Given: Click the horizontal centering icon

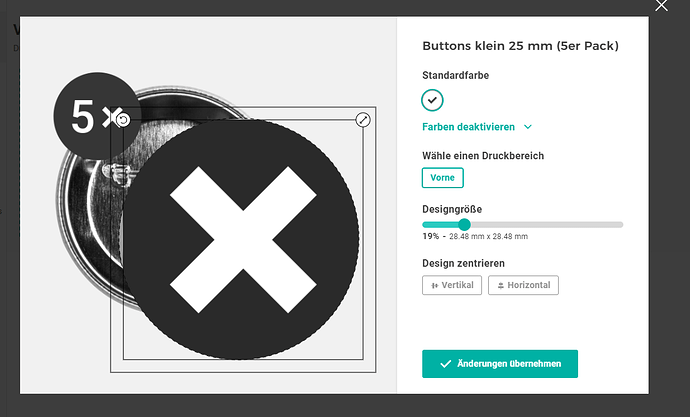Looking at the screenshot, I should [500, 286].
